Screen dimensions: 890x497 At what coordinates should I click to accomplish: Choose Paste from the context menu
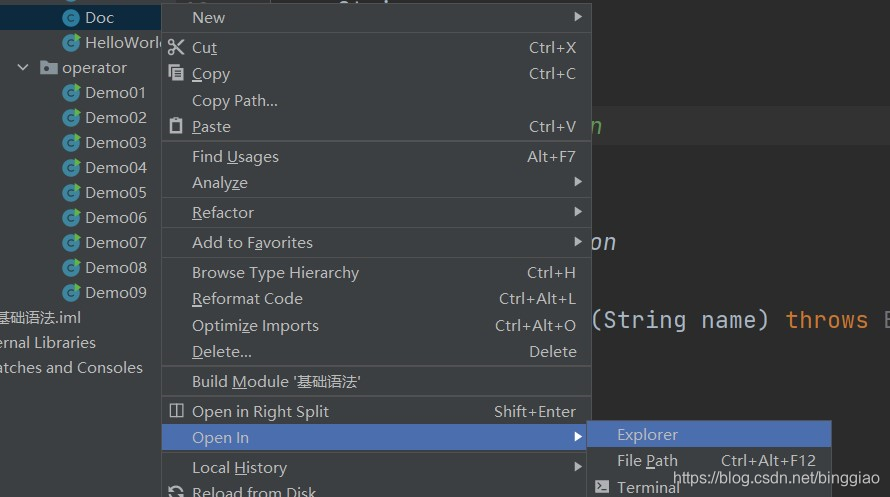click(x=376, y=127)
